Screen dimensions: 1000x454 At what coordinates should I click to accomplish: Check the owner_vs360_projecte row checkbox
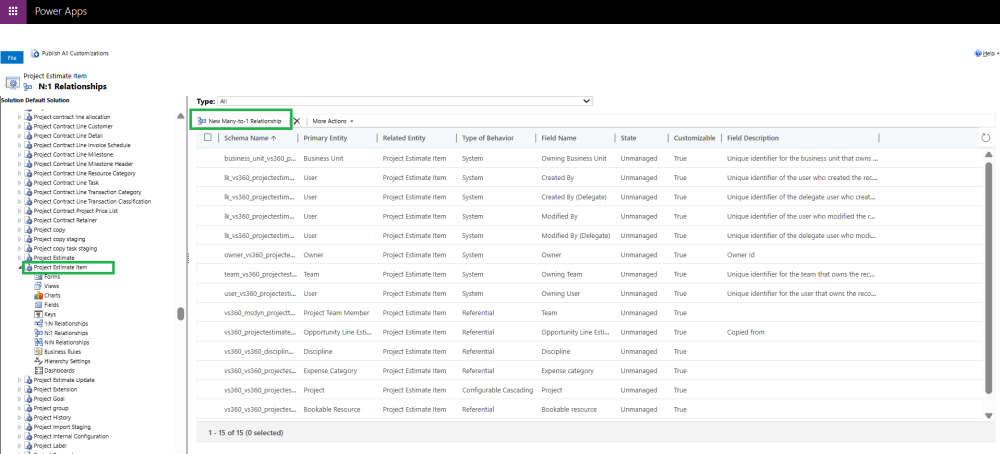point(208,254)
